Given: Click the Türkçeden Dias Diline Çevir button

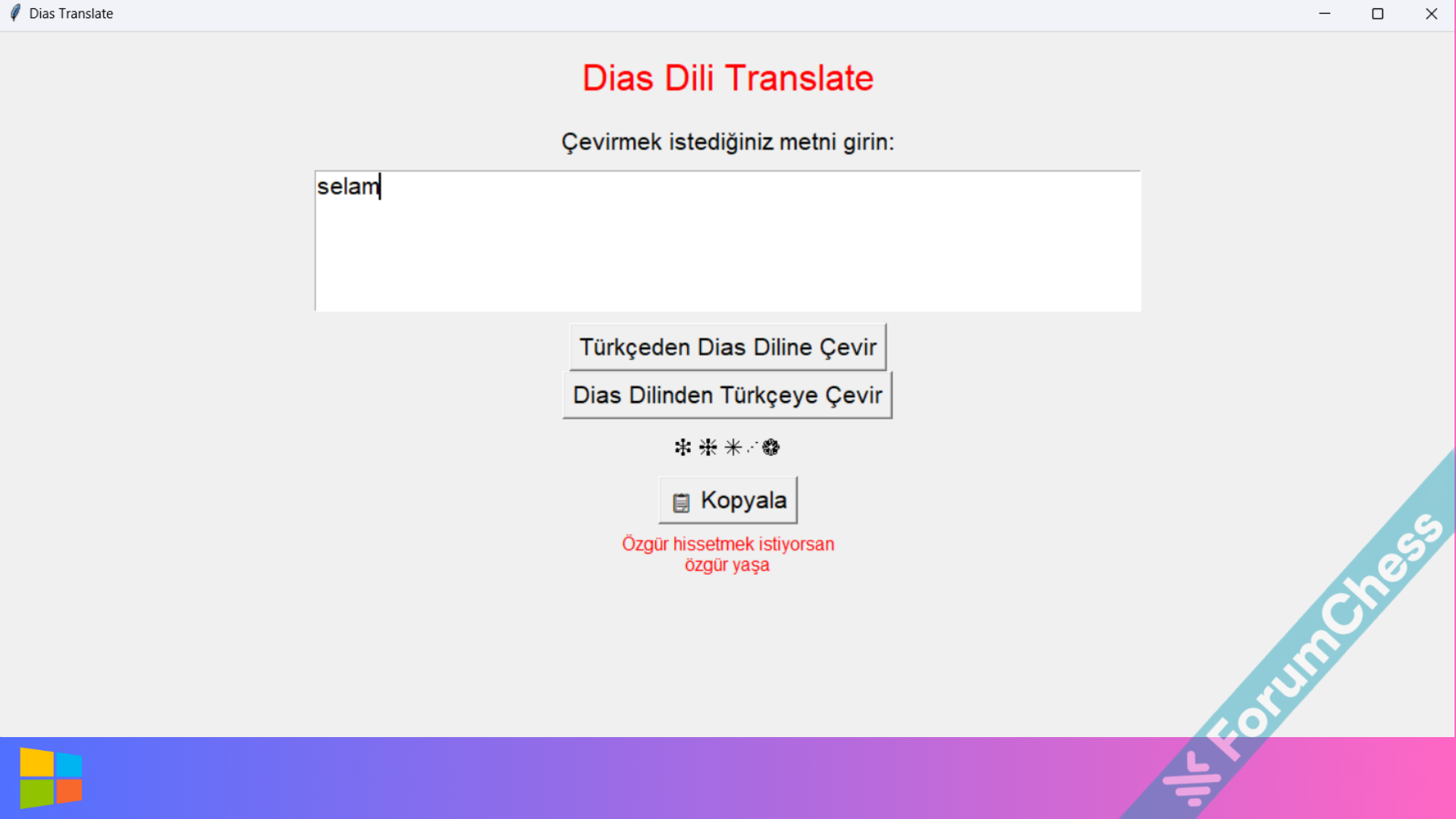Looking at the screenshot, I should 727,347.
